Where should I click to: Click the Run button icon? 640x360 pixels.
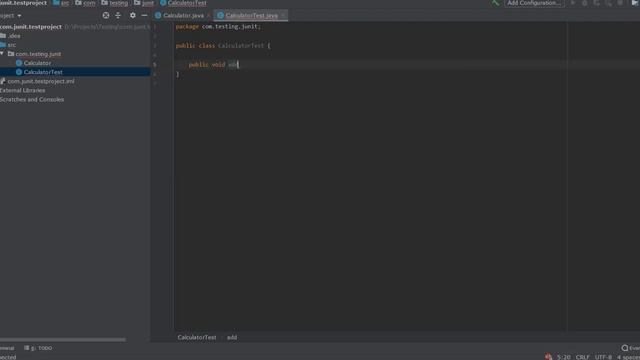[573, 3]
